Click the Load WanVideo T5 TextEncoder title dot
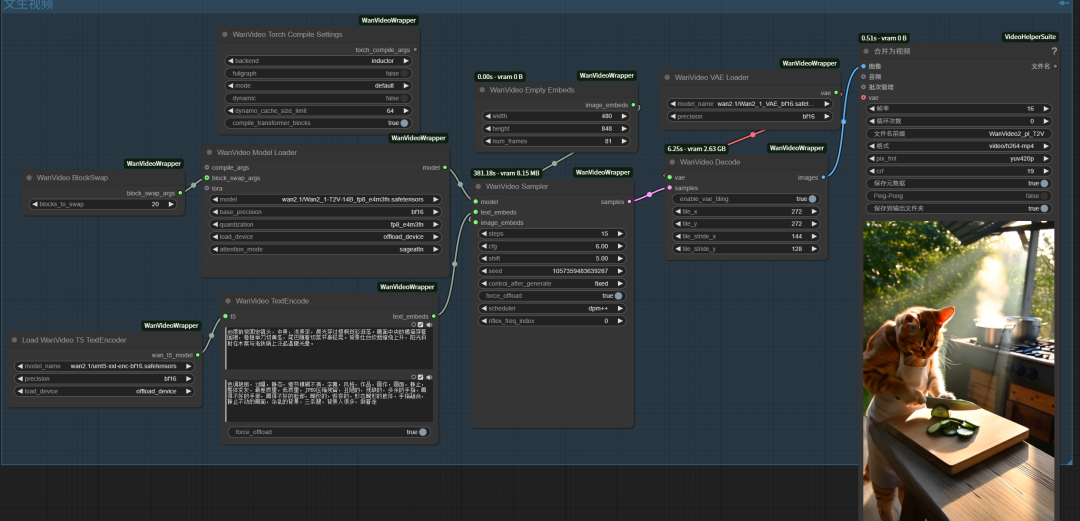Screen dimensions: 1080x521 pyautogui.click(x=14, y=340)
